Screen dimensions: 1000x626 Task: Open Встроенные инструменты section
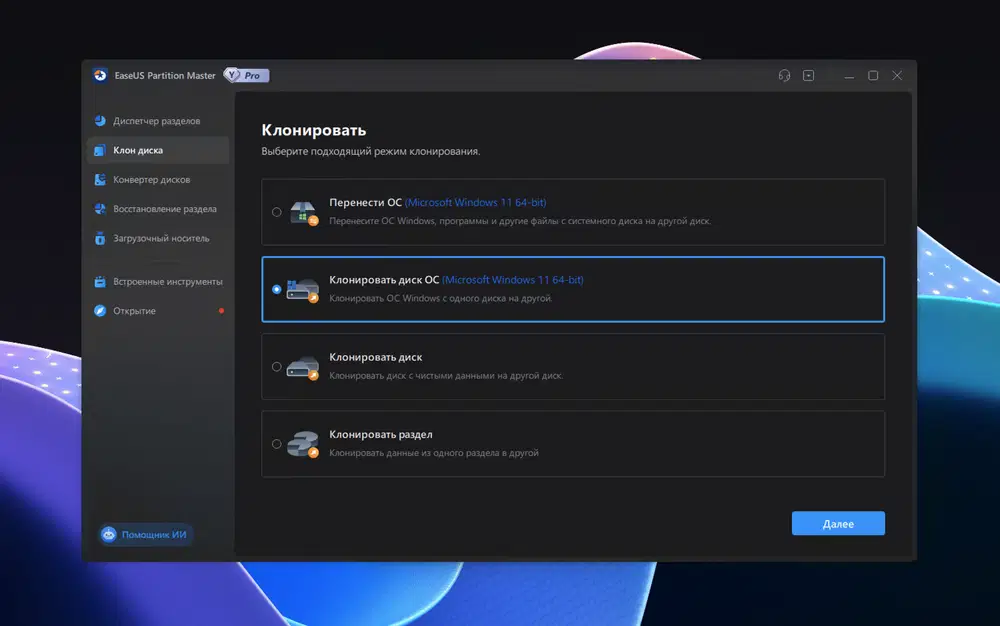(158, 281)
